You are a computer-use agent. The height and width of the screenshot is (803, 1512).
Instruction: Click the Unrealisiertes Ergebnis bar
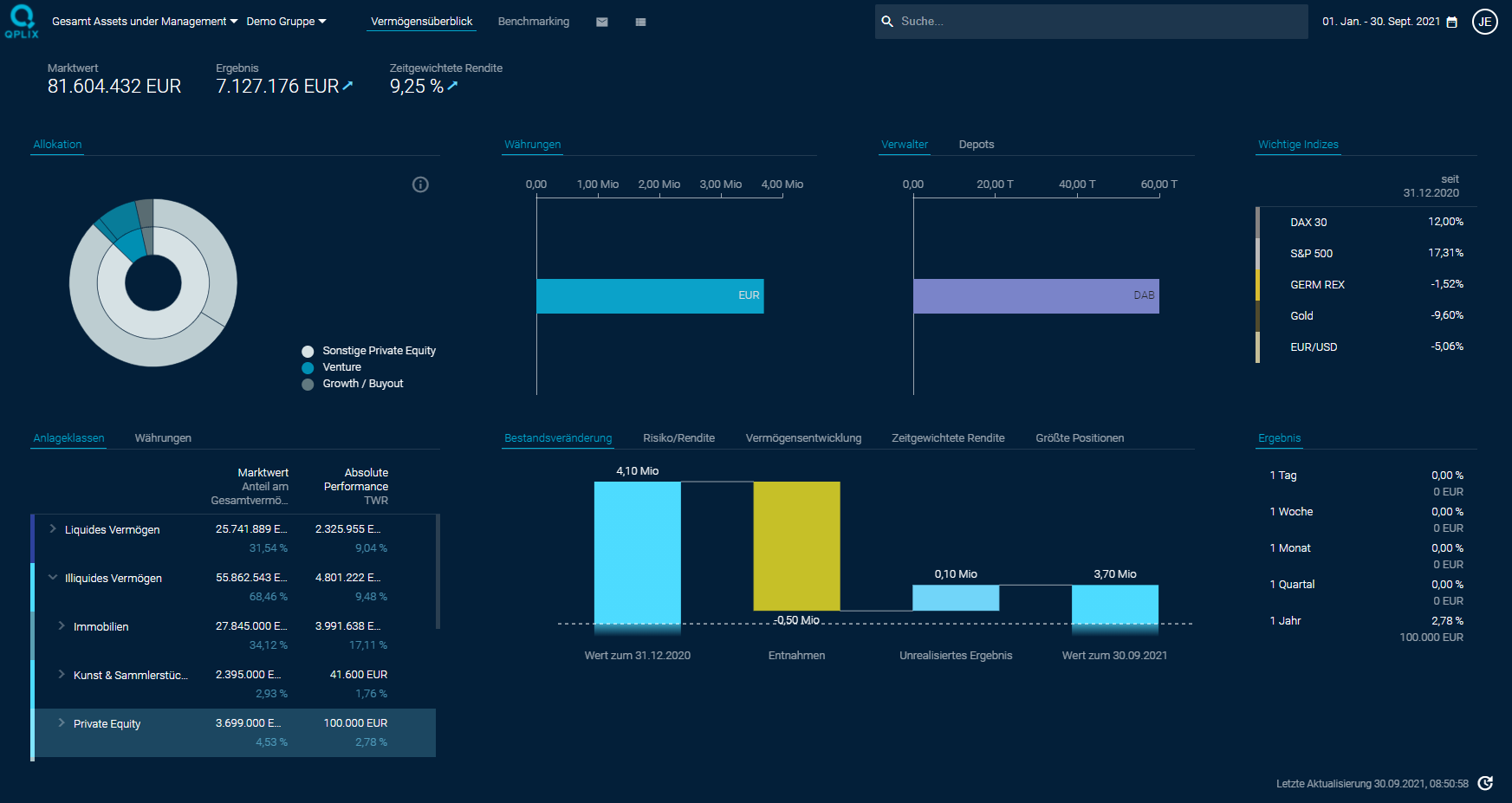tap(956, 598)
